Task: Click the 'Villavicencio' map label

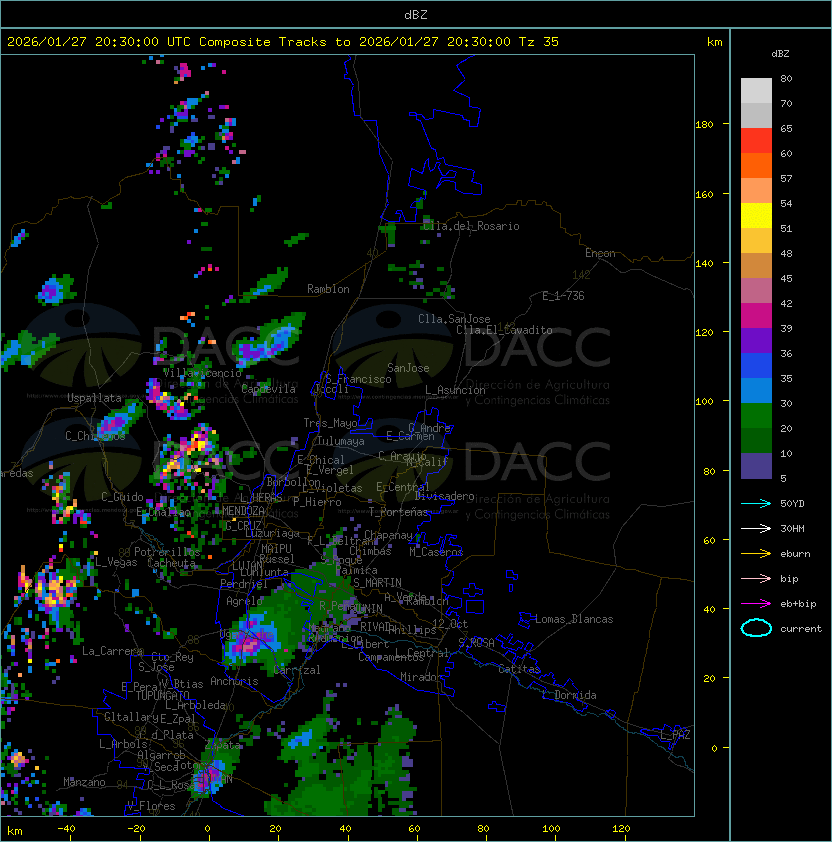Action: click(x=202, y=373)
